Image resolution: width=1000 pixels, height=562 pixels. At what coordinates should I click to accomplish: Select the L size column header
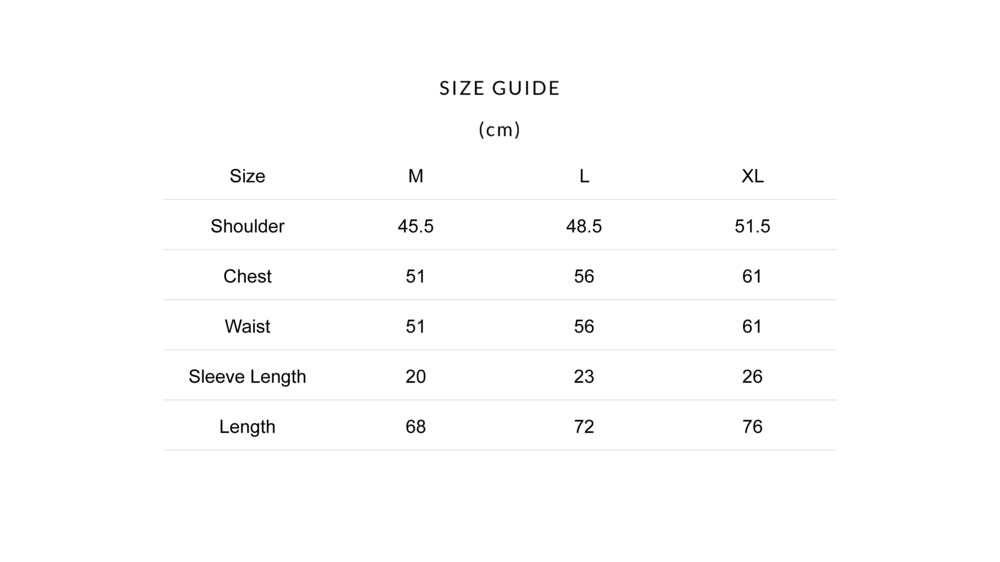pyautogui.click(x=584, y=176)
